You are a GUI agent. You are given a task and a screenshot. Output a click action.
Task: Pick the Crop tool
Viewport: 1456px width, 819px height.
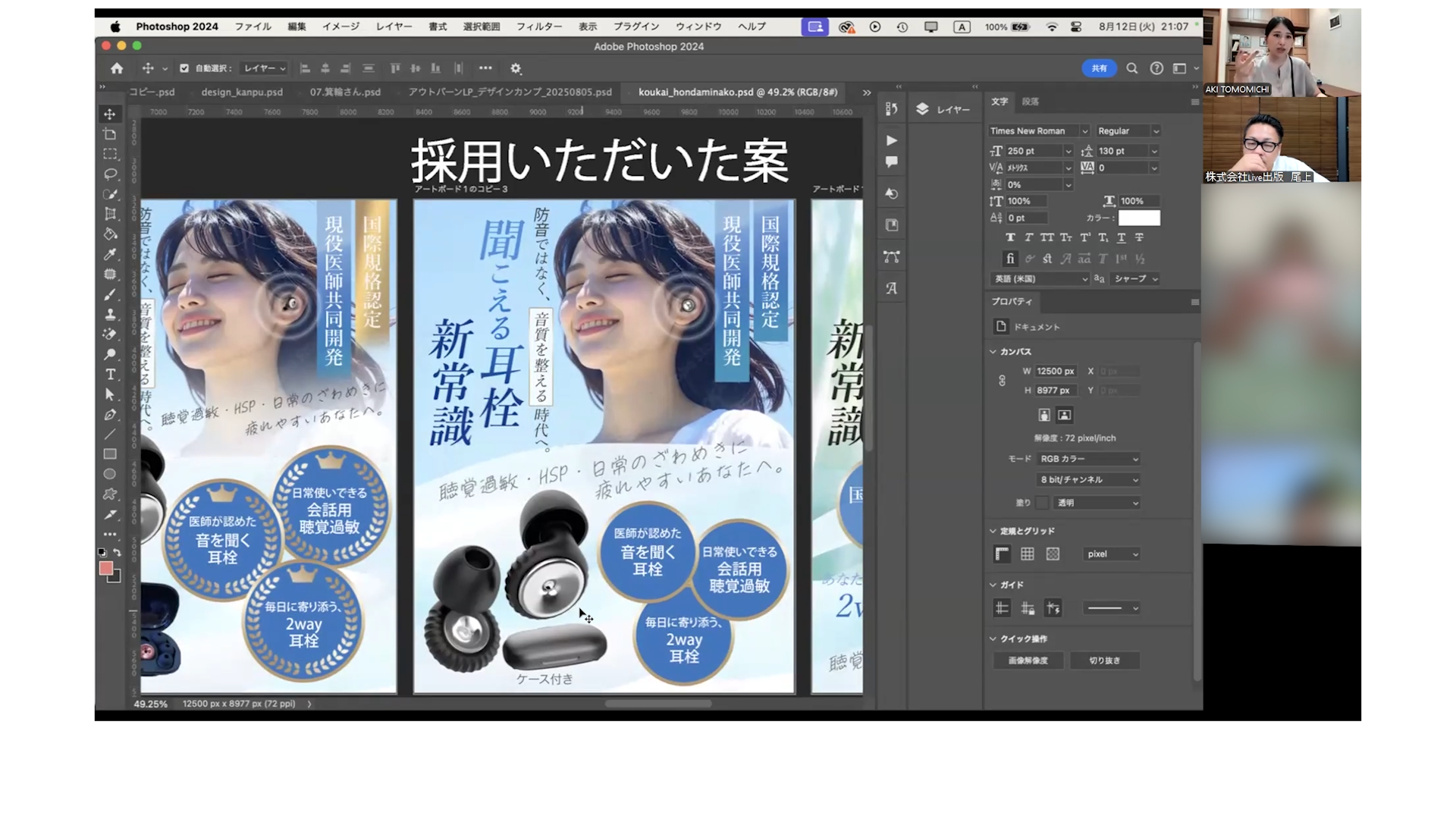[110, 215]
